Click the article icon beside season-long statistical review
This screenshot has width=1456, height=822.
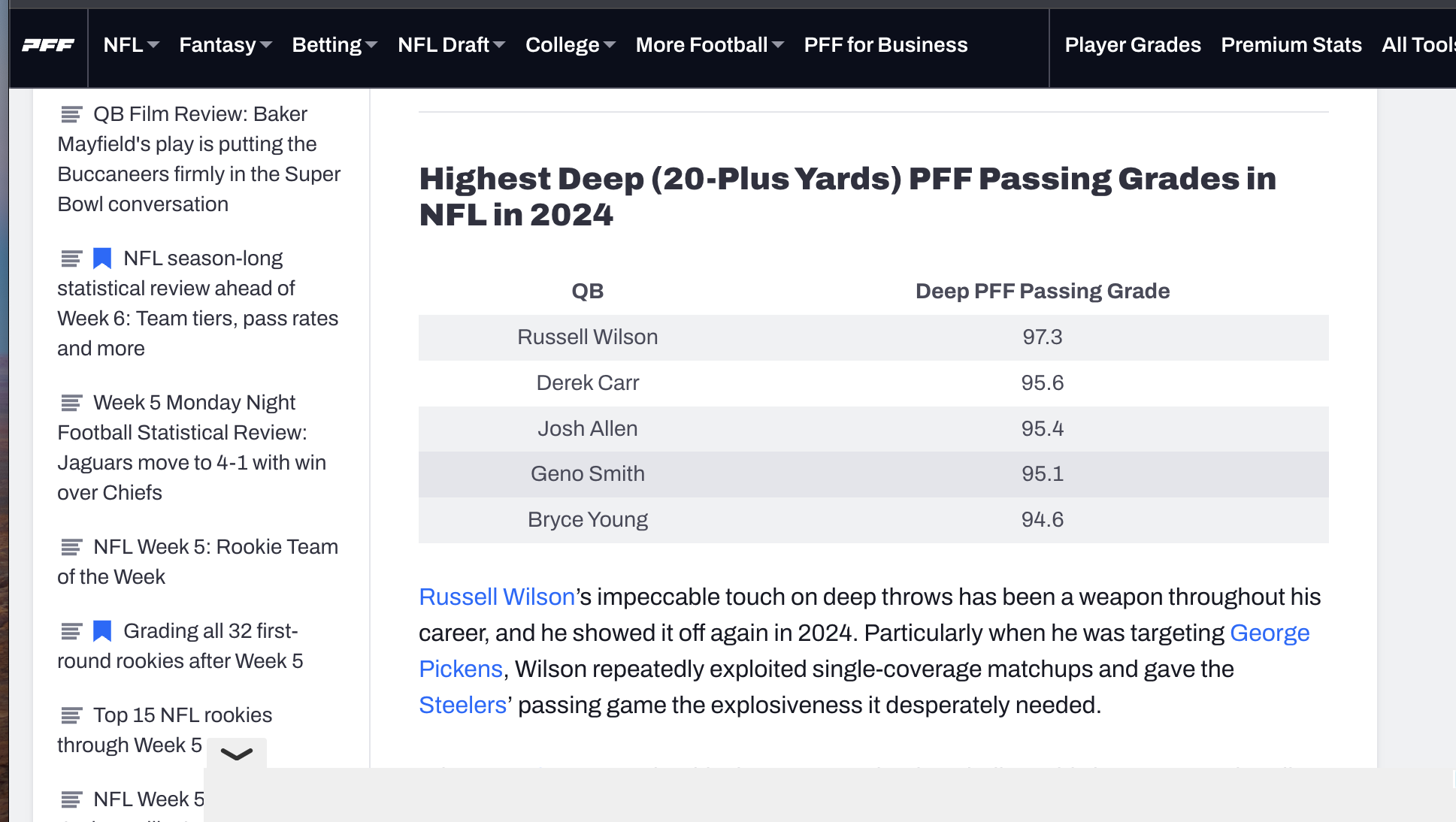tap(71, 258)
